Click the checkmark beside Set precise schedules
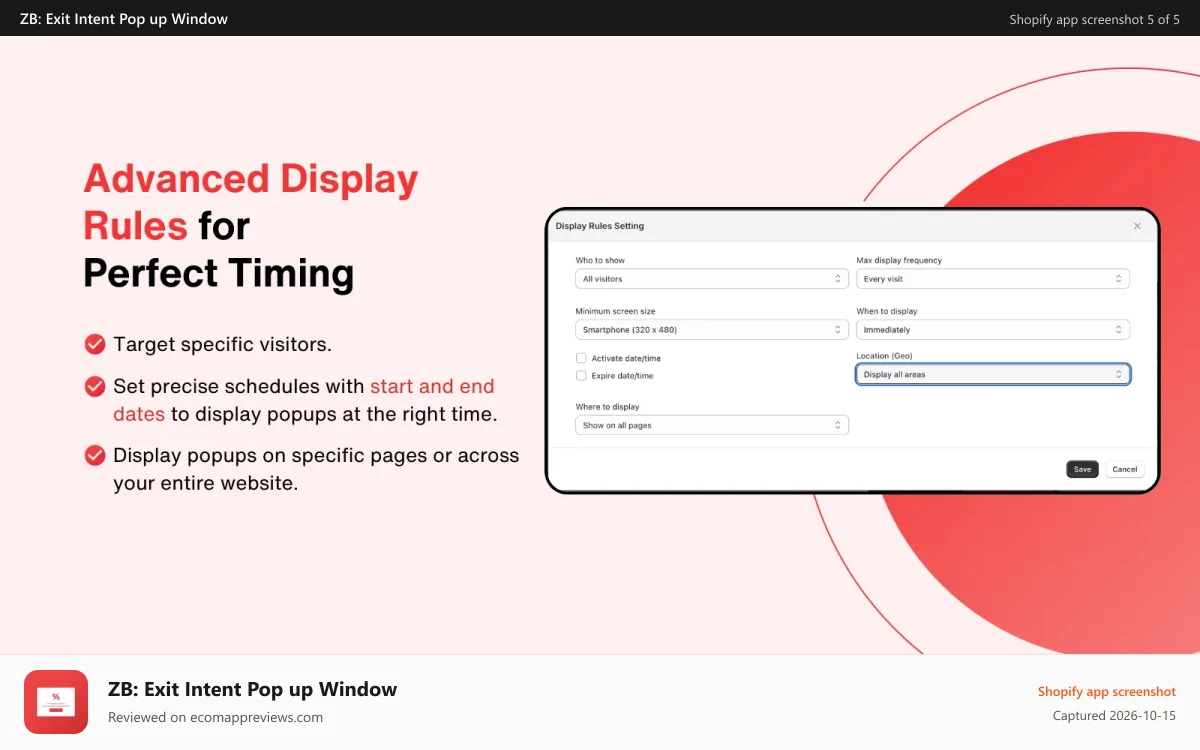This screenshot has height=750, width=1200. click(x=95, y=386)
